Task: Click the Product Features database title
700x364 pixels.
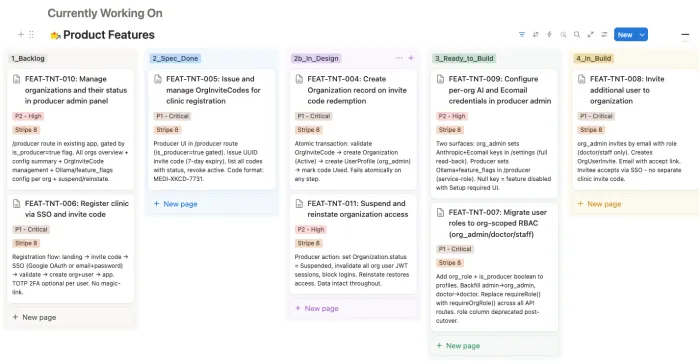Action: 108,35
